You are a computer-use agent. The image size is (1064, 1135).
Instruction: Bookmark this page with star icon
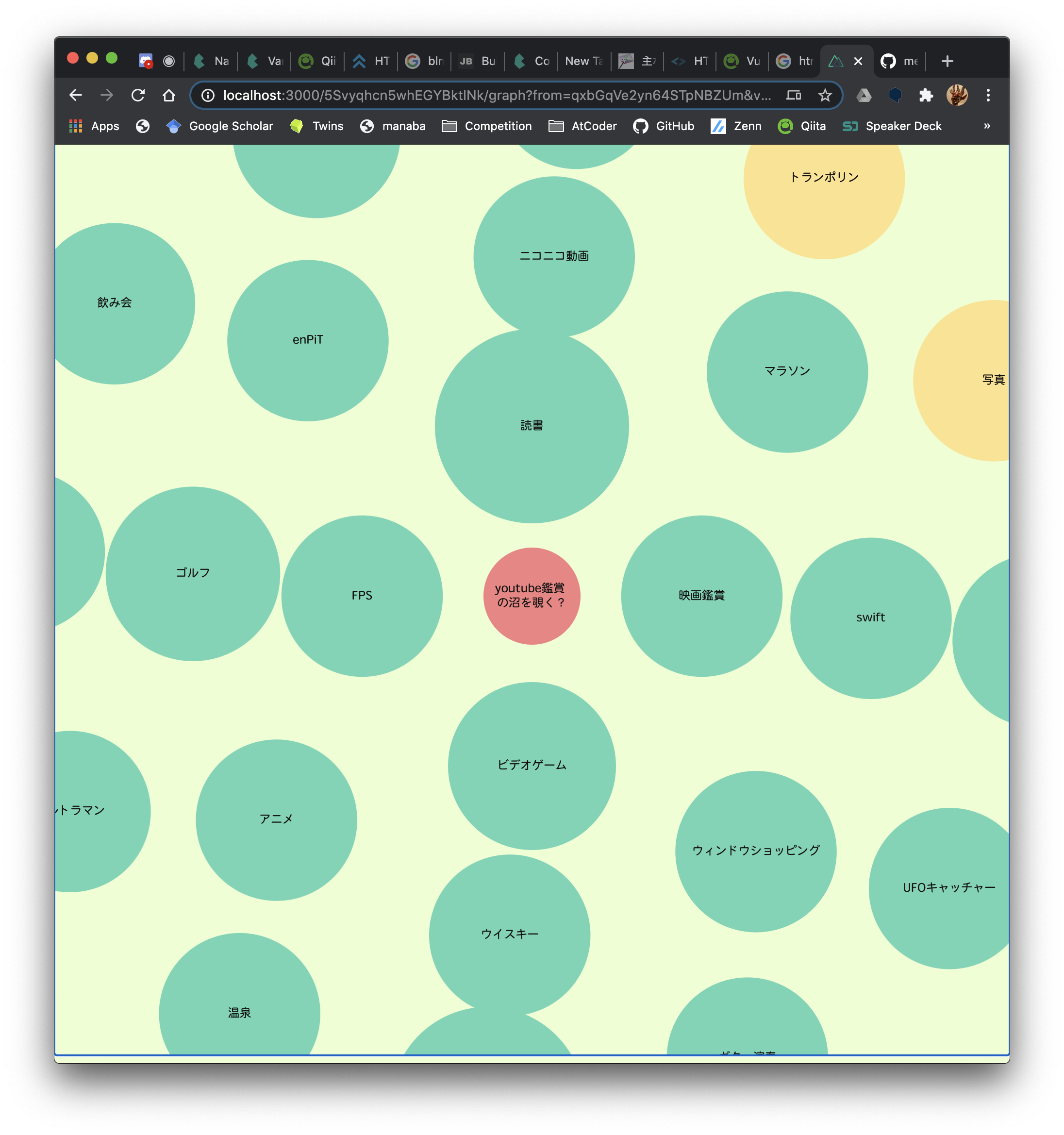tap(824, 95)
